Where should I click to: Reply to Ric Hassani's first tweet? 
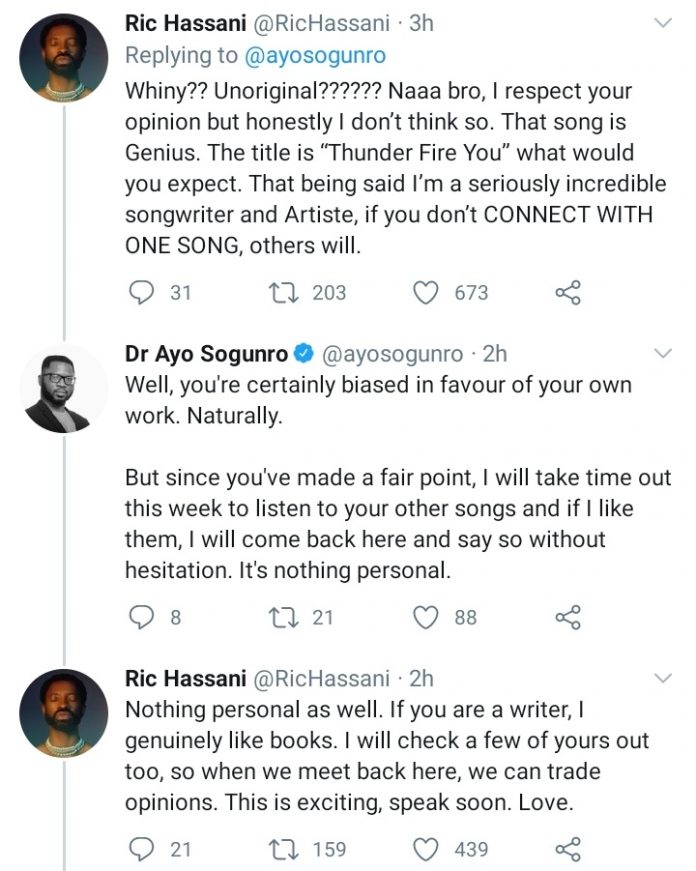[144, 292]
